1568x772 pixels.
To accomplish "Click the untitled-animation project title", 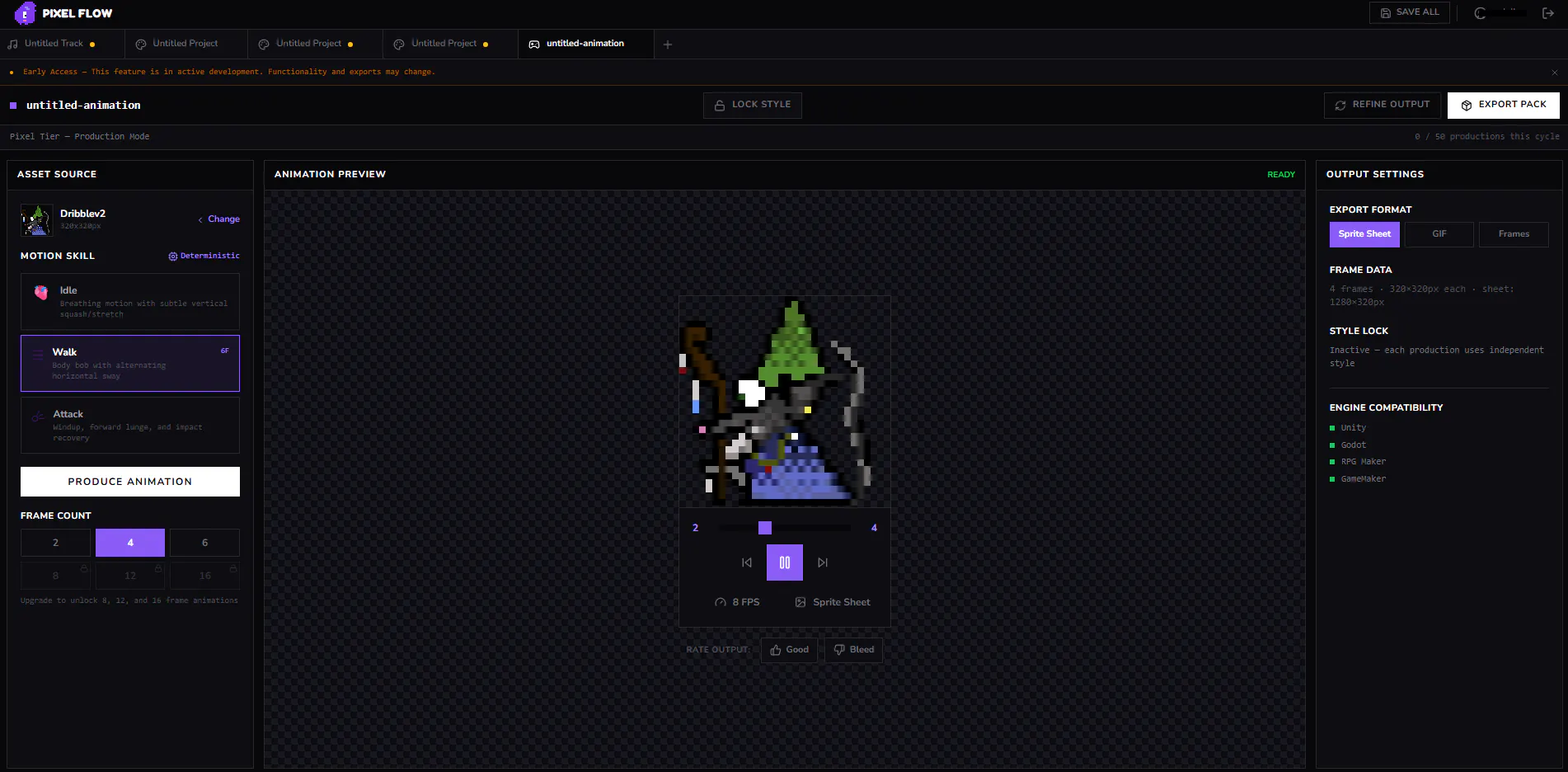I will [83, 106].
